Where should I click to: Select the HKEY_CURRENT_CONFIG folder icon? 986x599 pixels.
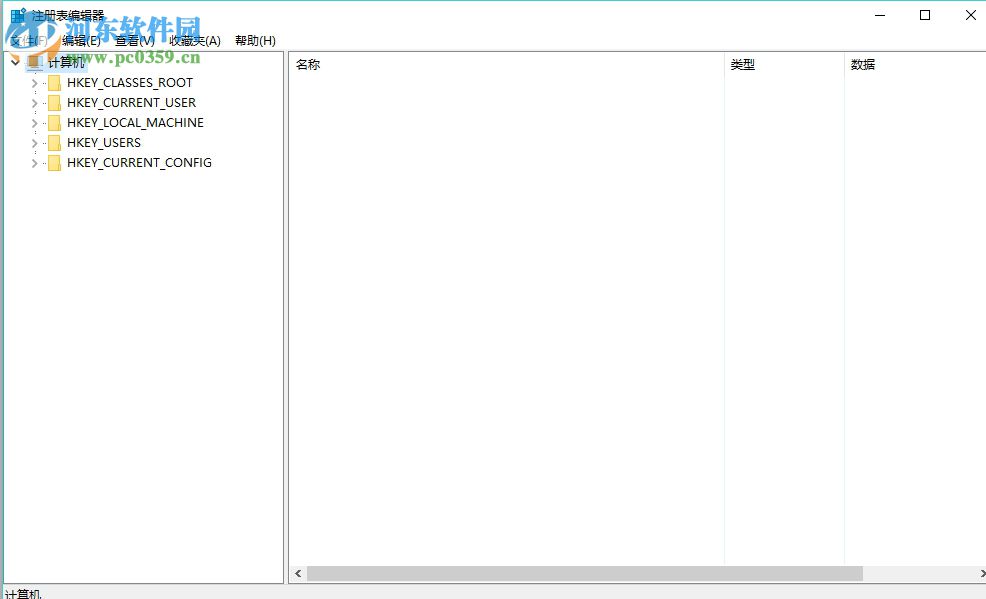pos(54,163)
